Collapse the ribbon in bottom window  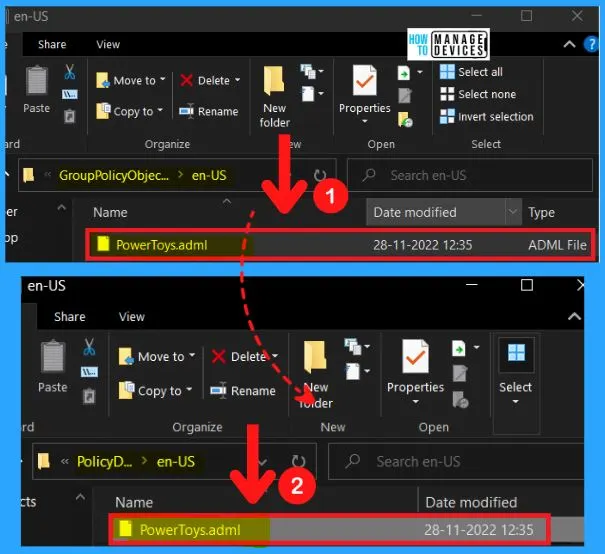[x=574, y=317]
